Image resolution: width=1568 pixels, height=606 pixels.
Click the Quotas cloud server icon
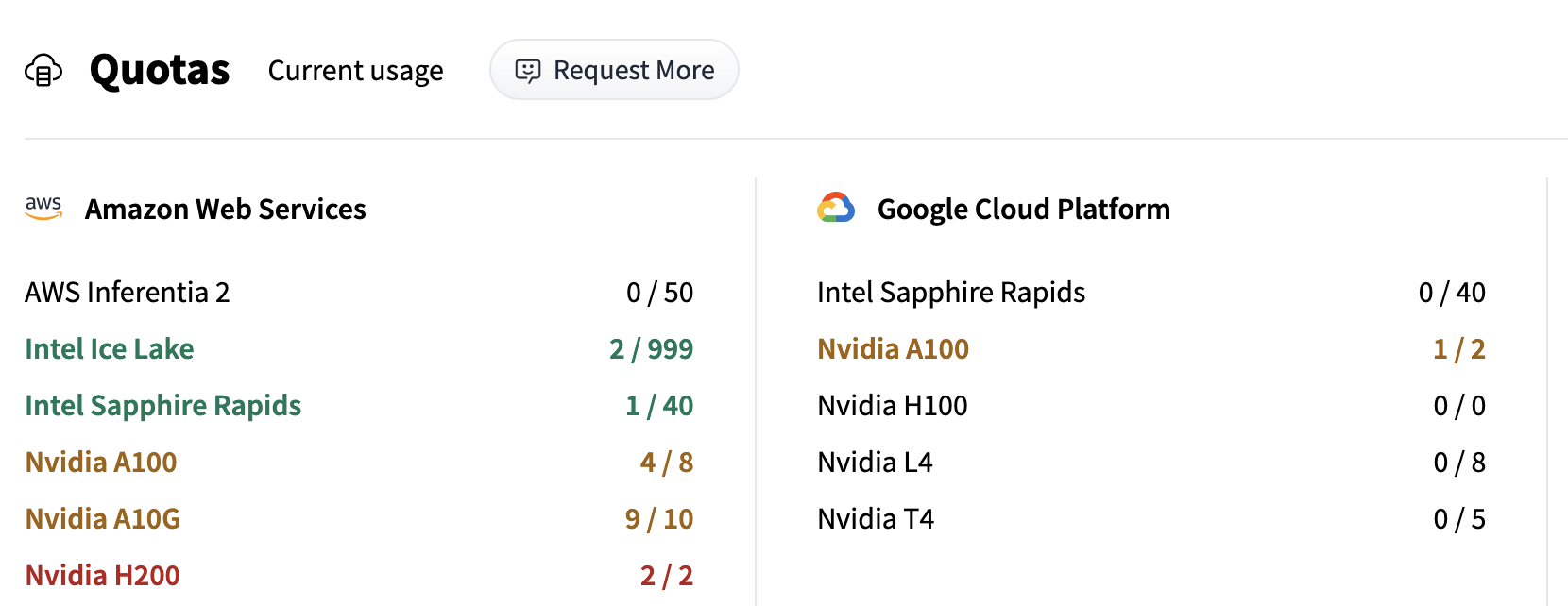[43, 70]
